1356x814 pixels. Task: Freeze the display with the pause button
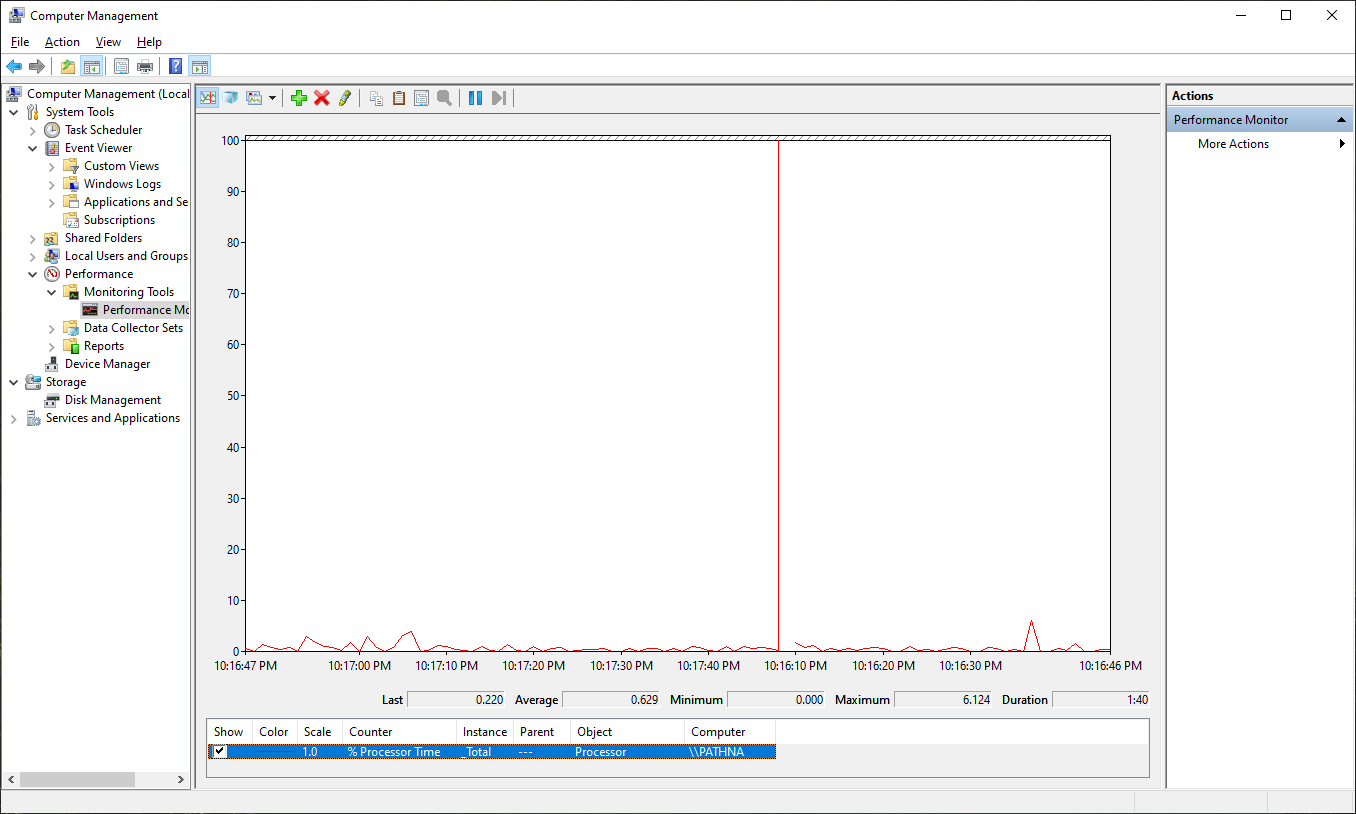click(475, 98)
